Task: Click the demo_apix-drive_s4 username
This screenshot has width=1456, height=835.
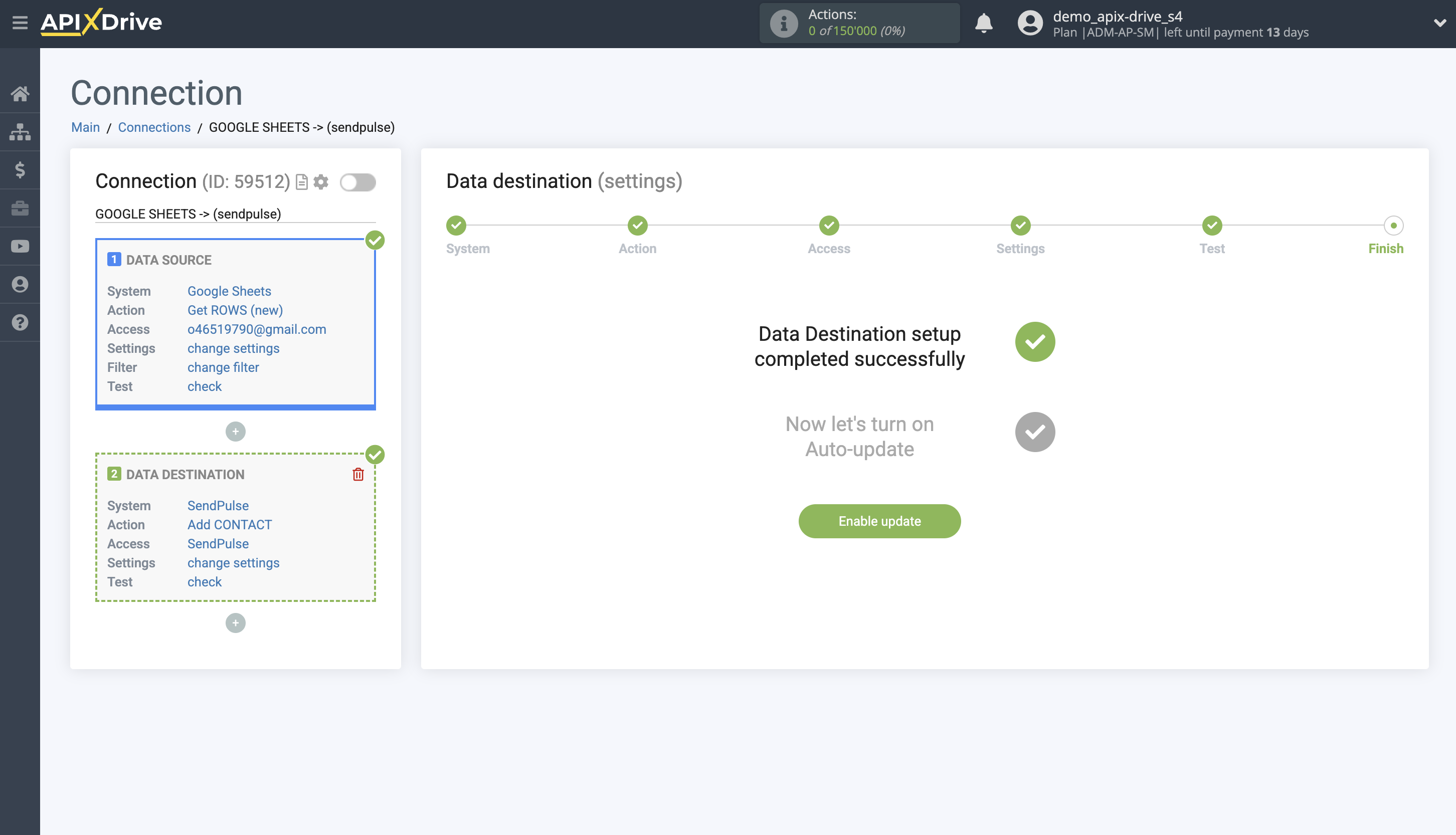Action: pyautogui.click(x=1118, y=16)
